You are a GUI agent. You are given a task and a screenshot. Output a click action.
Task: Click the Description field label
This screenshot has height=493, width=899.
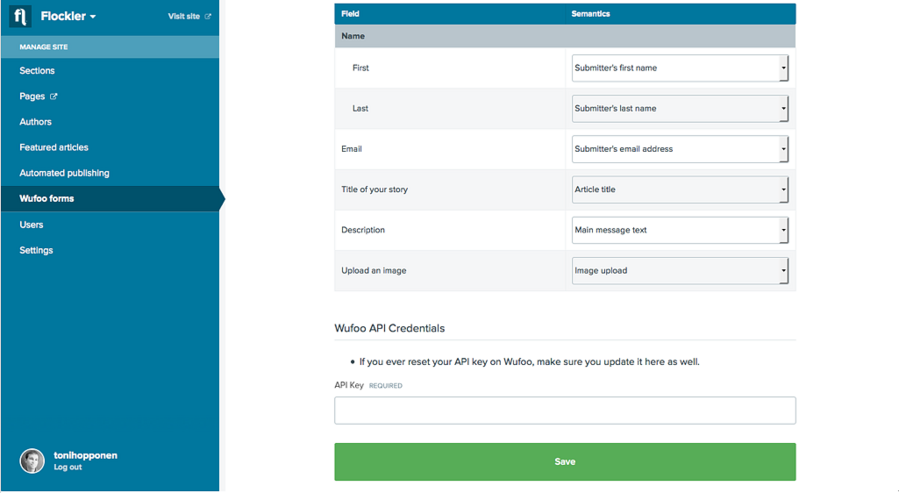363,230
